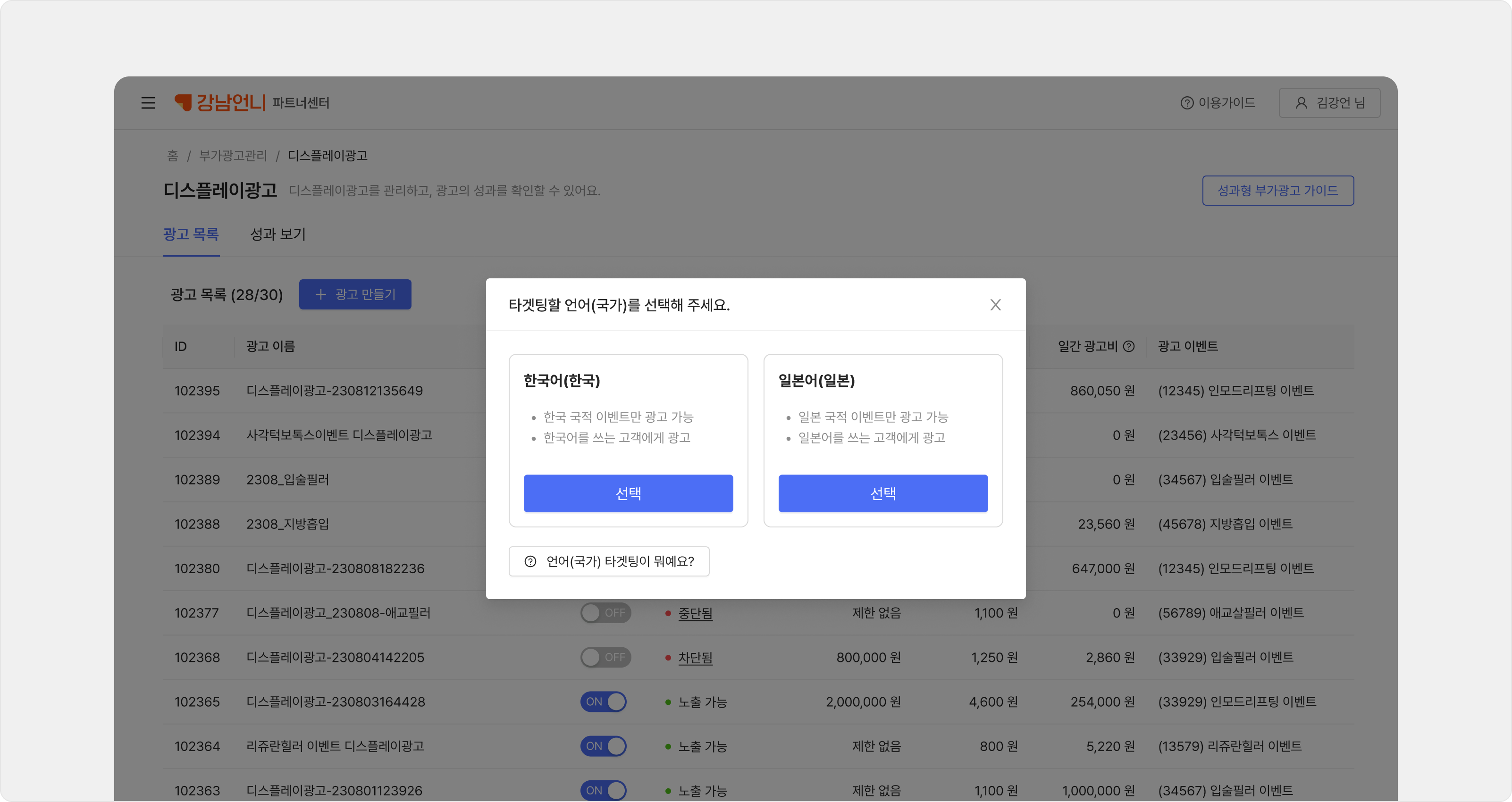Go to 부가광고관리 breadcrumb
Image resolution: width=1512 pixels, height=802 pixels.
tap(233, 156)
